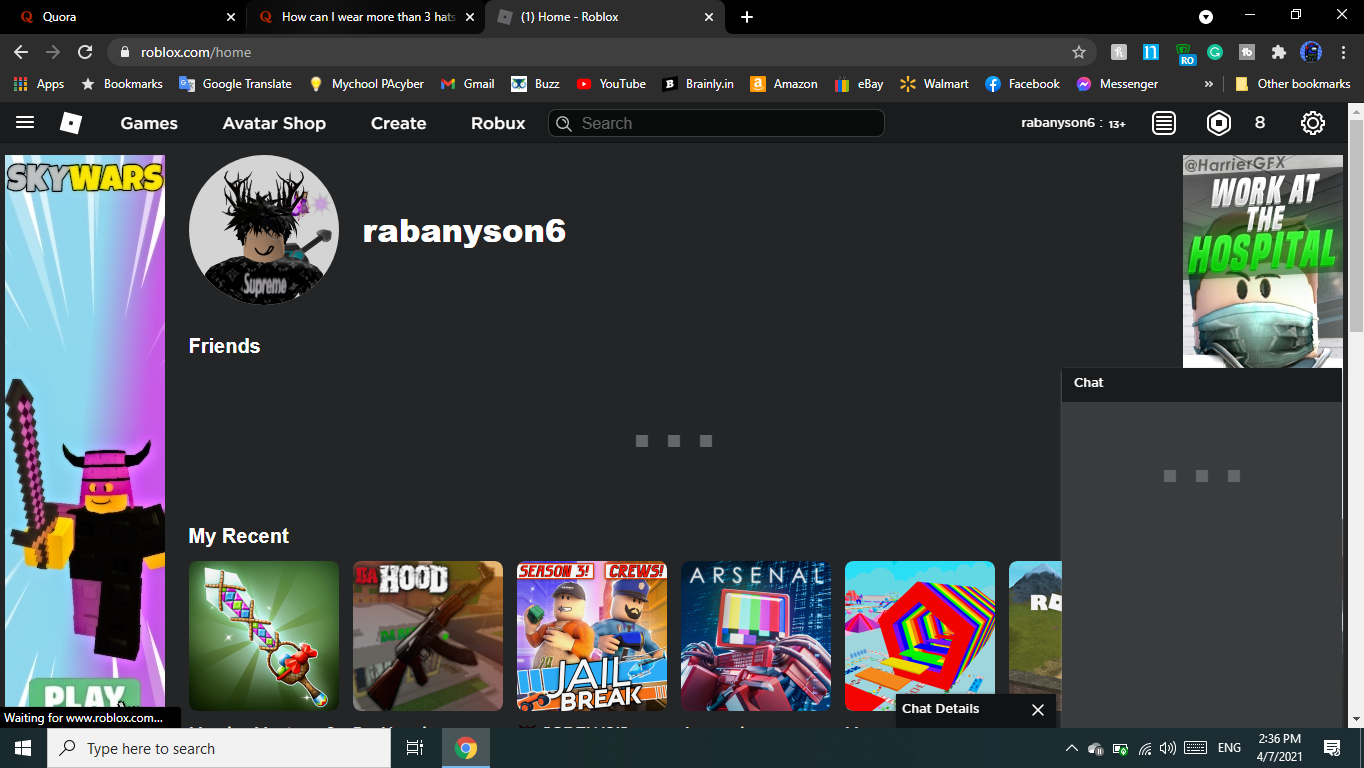Screen dimensions: 1364x768
Task: Click the Grammarly extension icon
Action: point(1215,52)
